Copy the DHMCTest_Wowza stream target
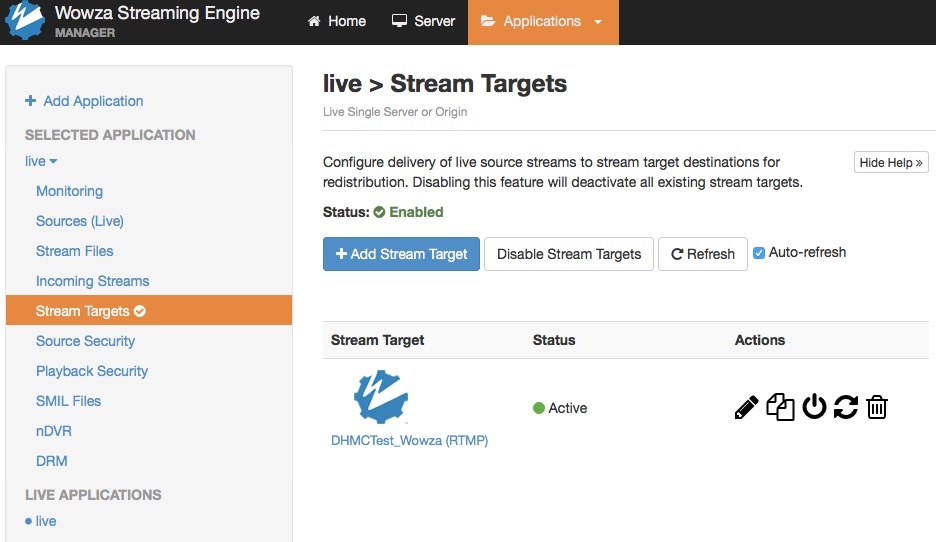The image size is (936, 542). pos(780,408)
